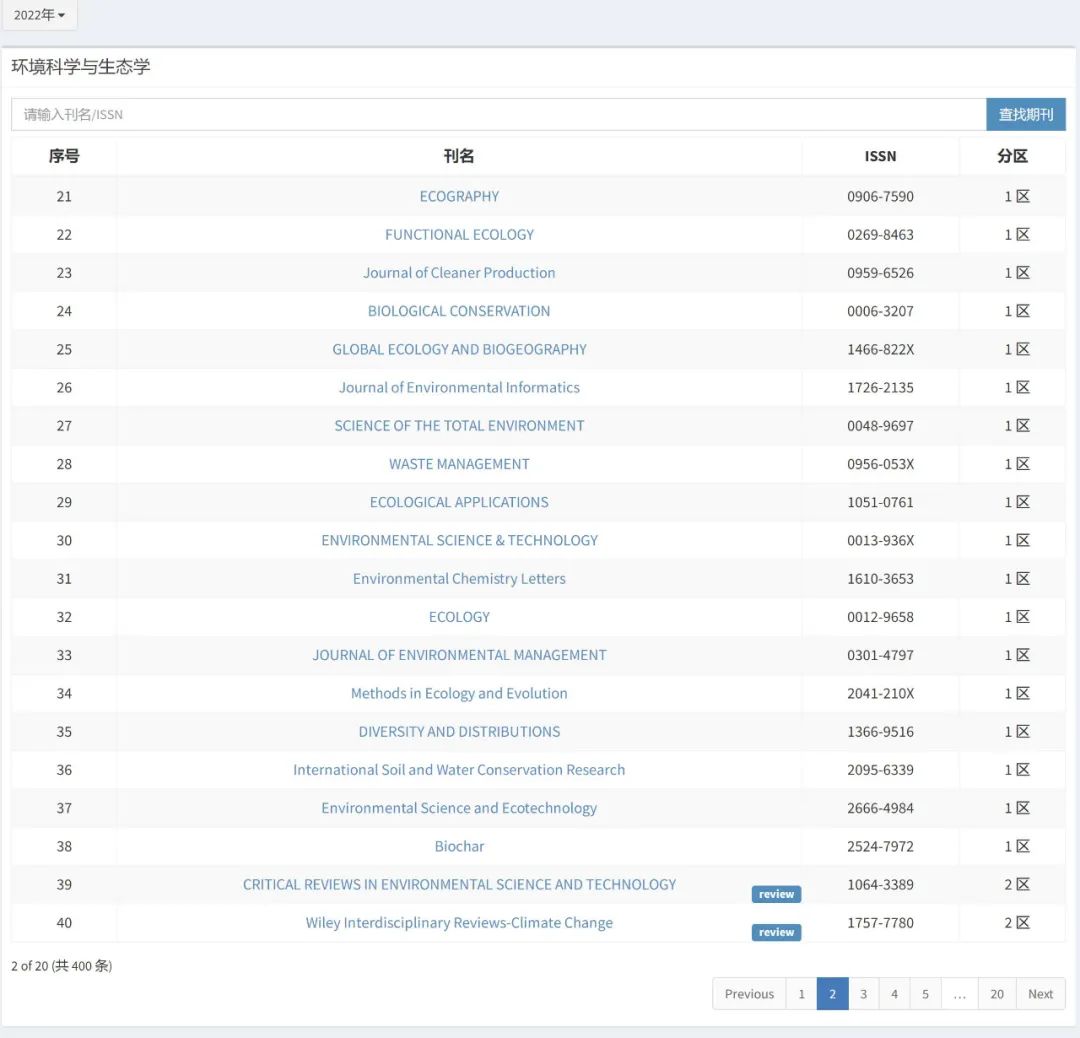This screenshot has height=1038, width=1080.
Task: Go to the Previous page
Action: pyautogui.click(x=749, y=994)
